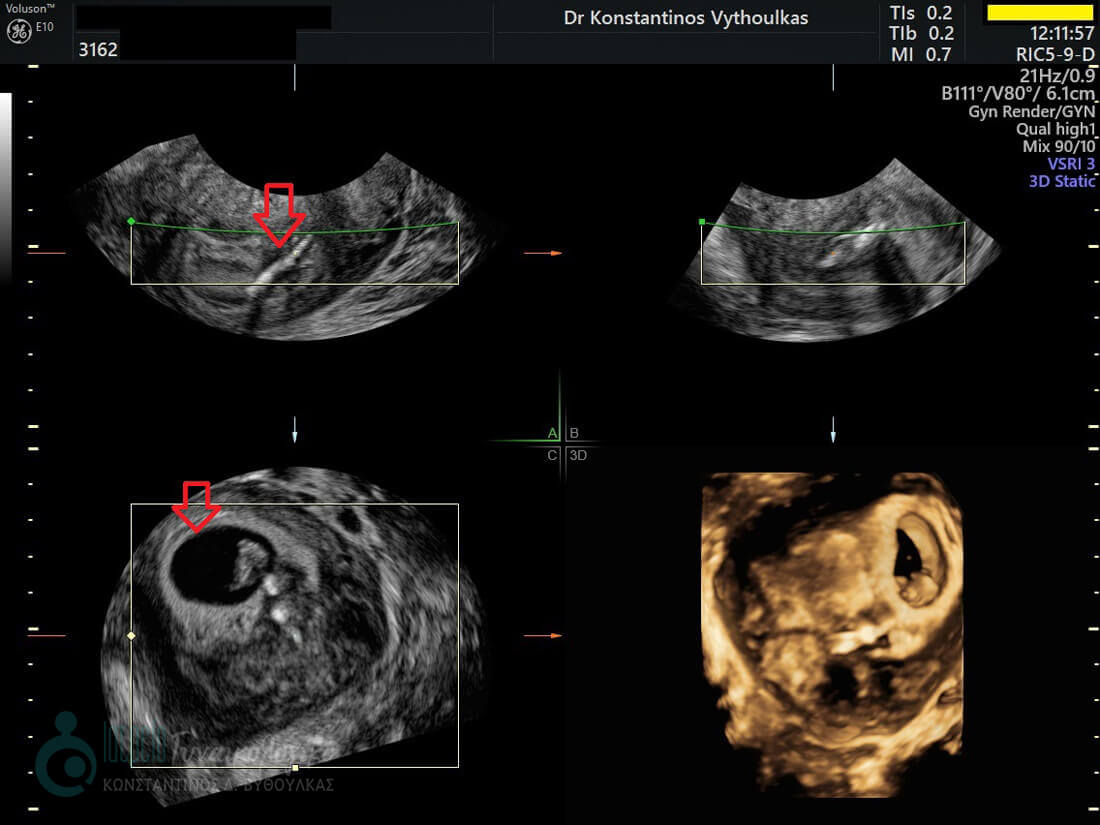
Task: Click the red arrow in the top-left scan
Action: point(278,214)
